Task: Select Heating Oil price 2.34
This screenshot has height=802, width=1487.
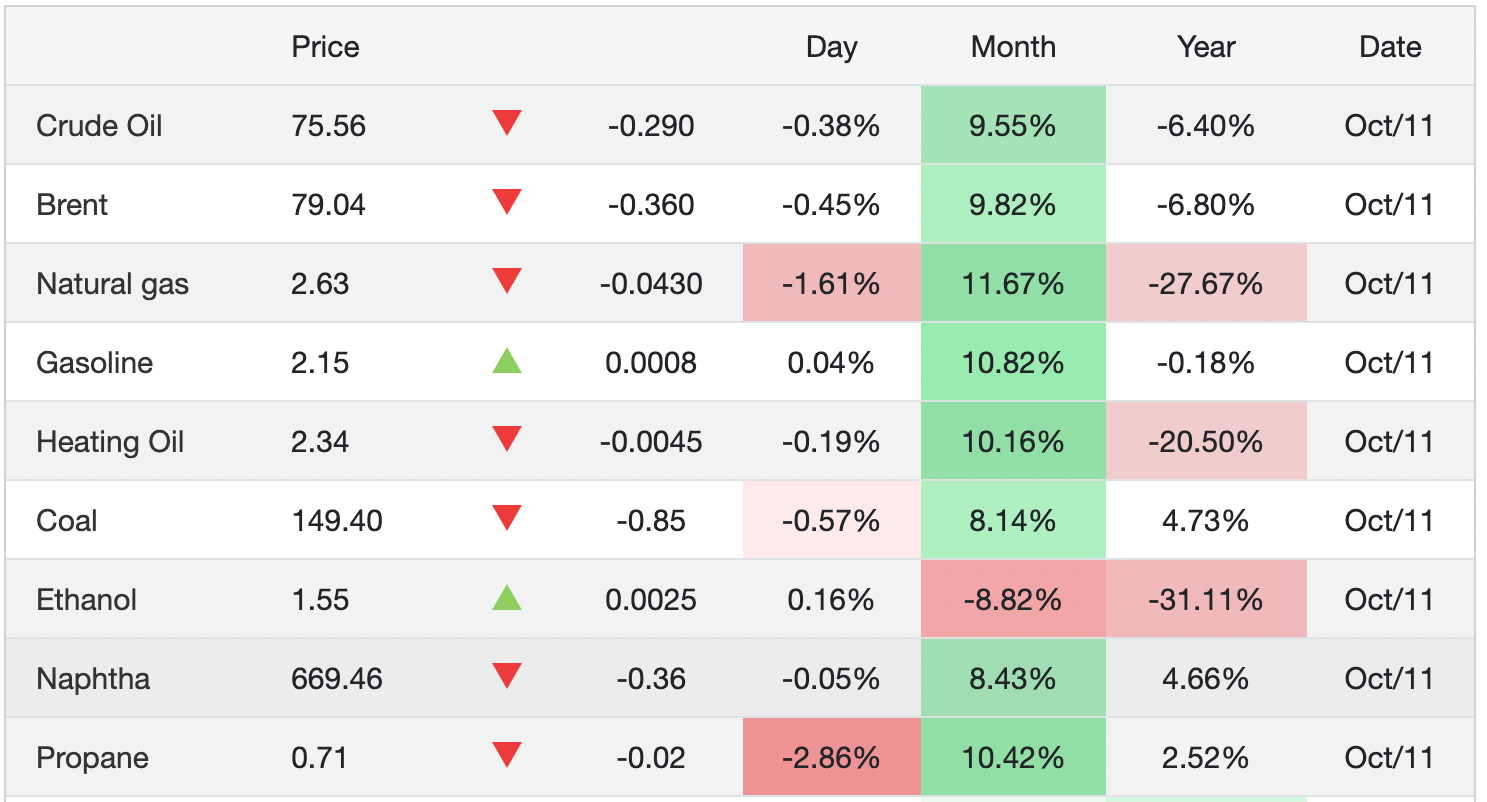Action: (x=320, y=441)
